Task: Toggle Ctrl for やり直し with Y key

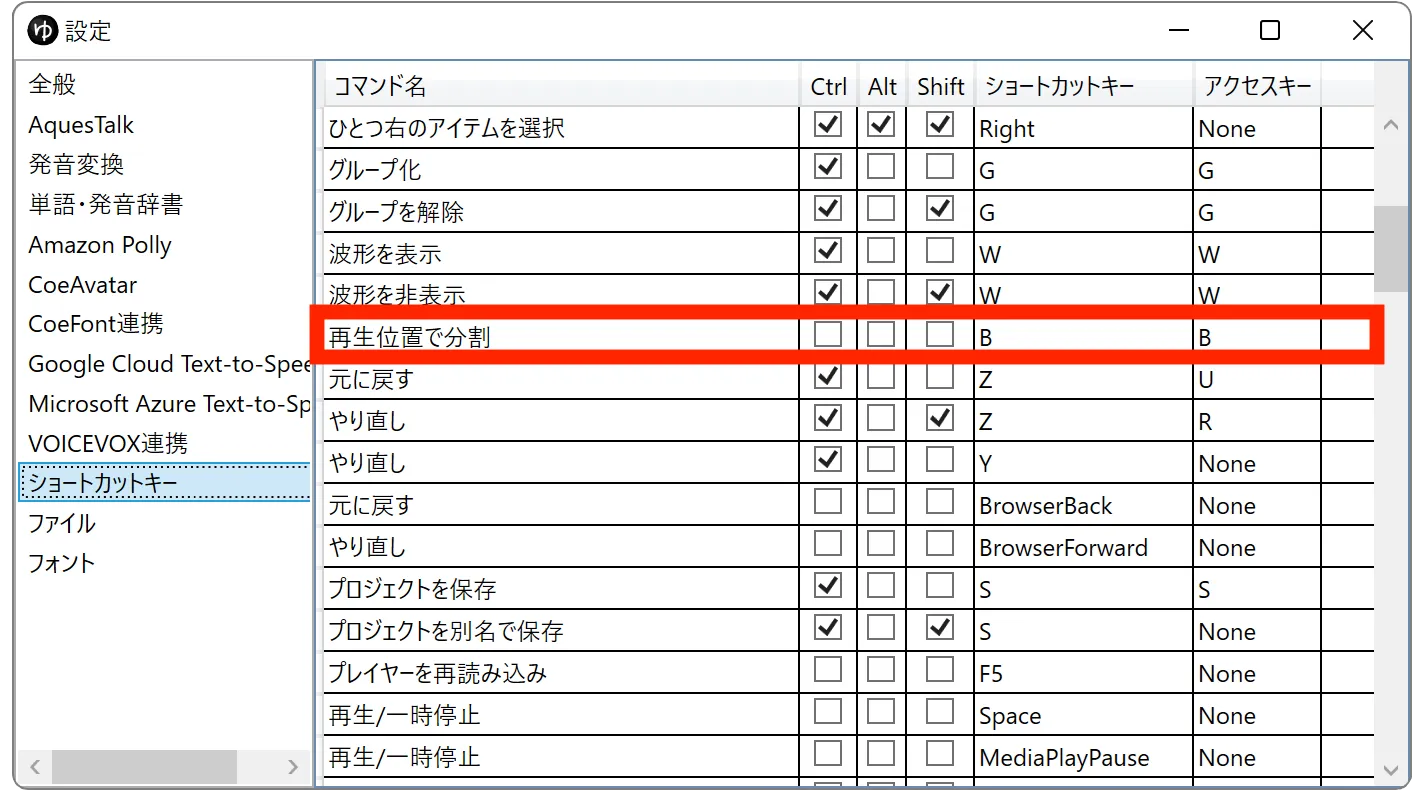Action: point(828,460)
